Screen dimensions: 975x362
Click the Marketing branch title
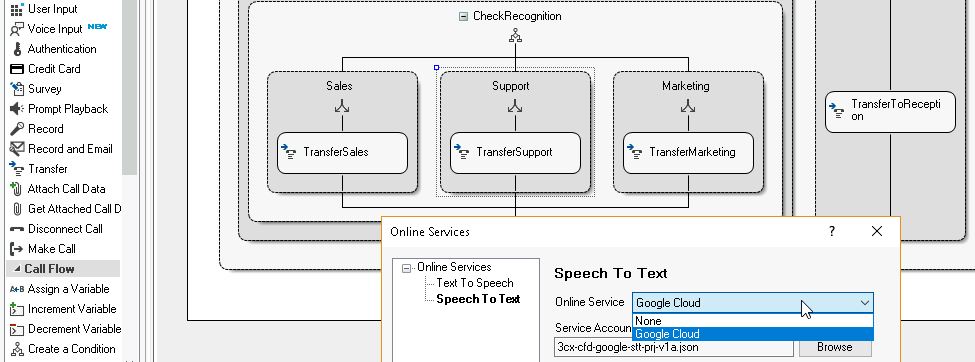[686, 86]
